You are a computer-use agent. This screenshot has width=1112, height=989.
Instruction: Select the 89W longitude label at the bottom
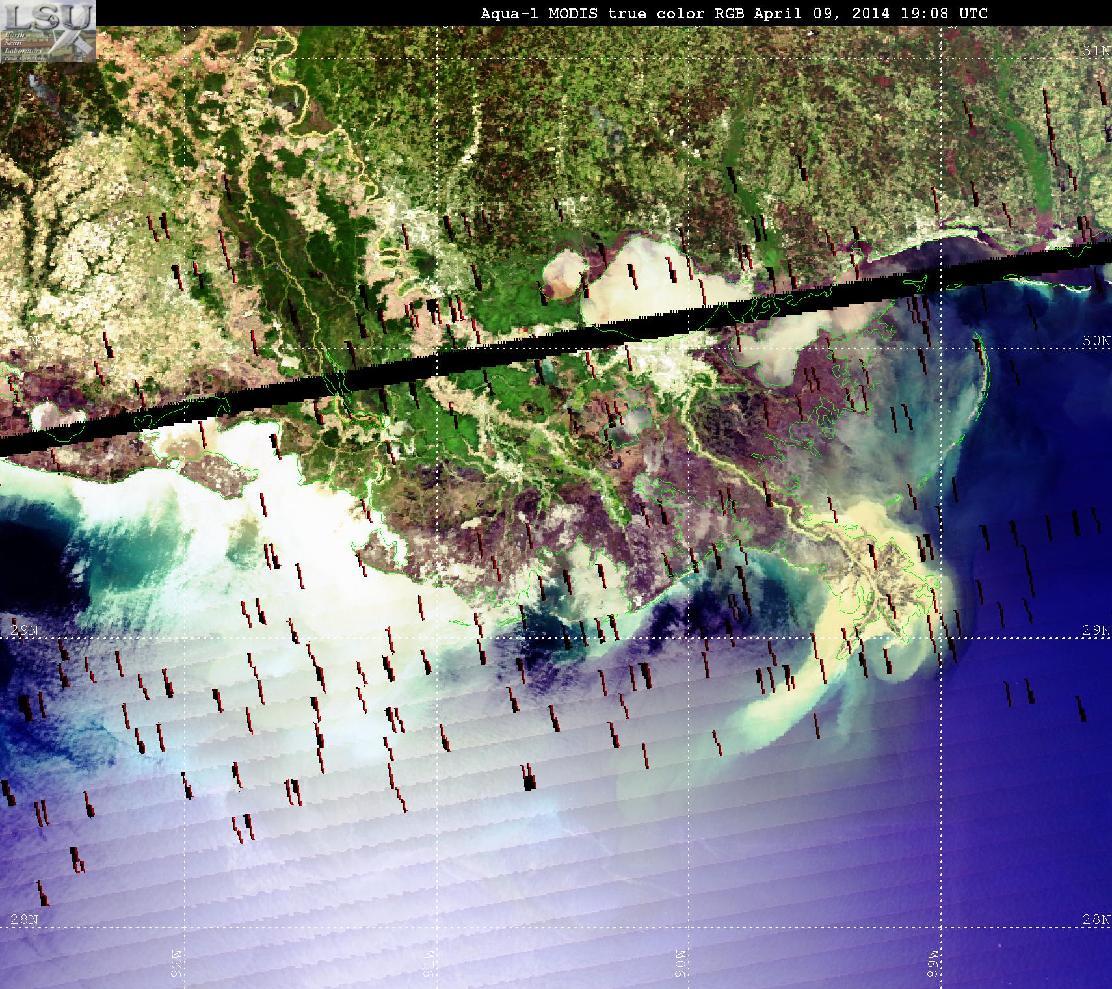pyautogui.click(x=933, y=962)
